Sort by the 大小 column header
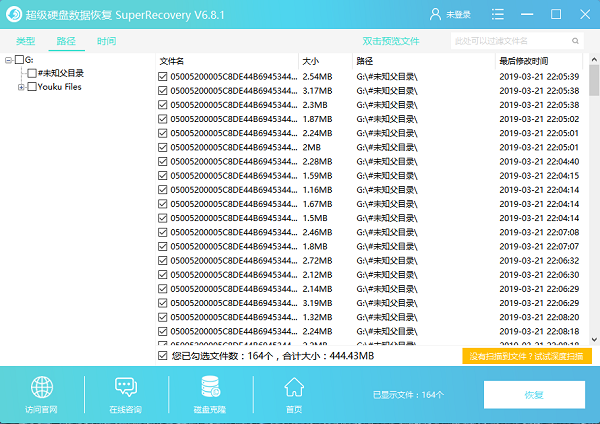Viewport: 600px width, 424px height. click(x=310, y=61)
